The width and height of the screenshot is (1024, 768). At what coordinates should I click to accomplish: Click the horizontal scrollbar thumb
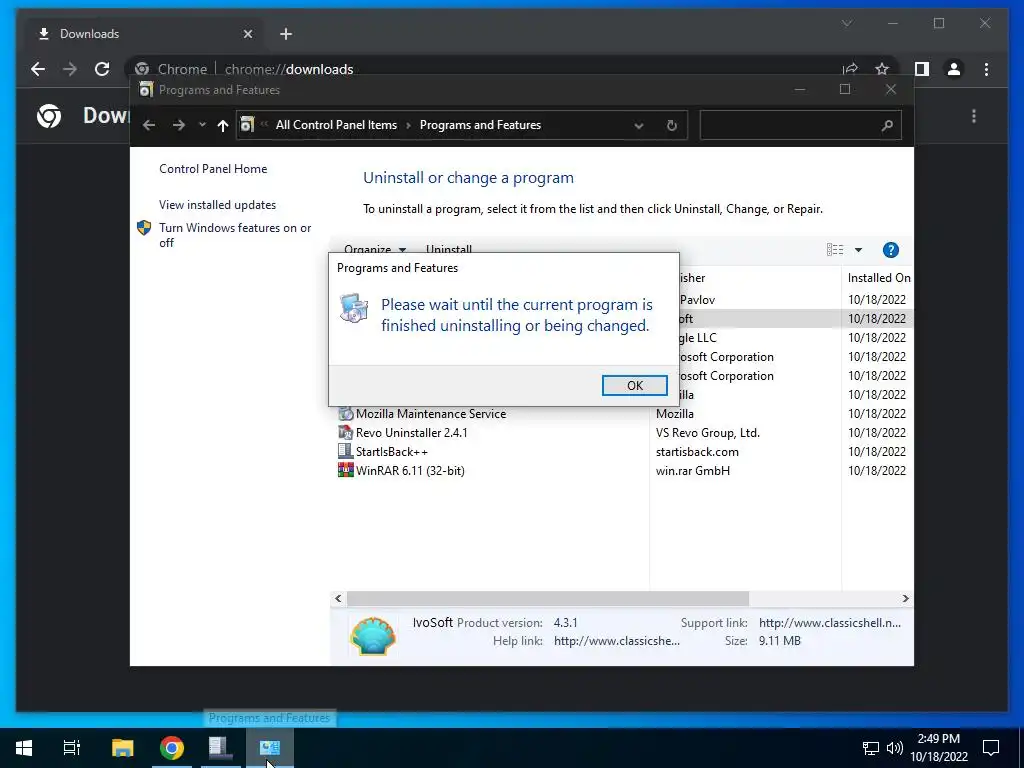pyautogui.click(x=547, y=598)
